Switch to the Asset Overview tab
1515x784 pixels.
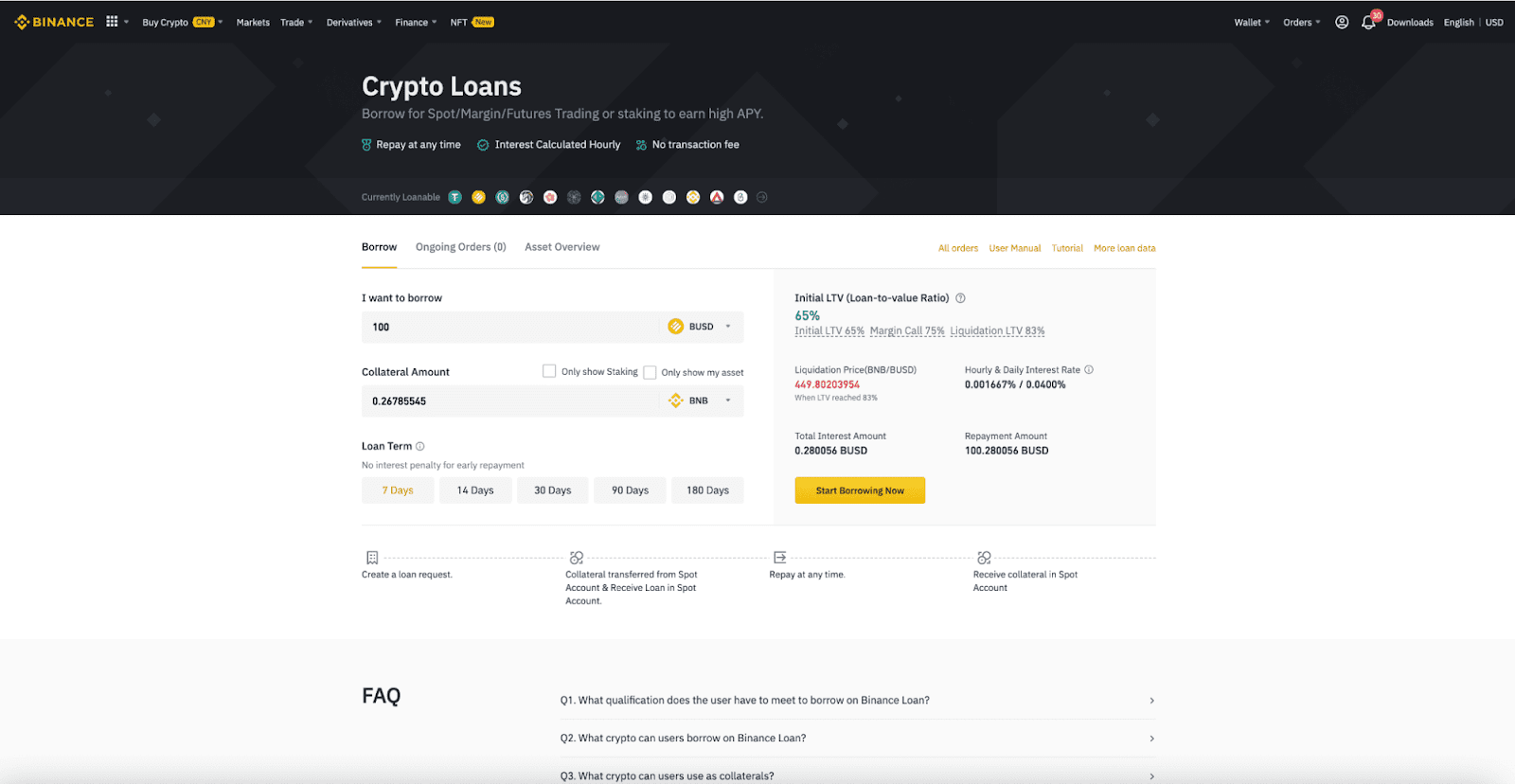(561, 247)
